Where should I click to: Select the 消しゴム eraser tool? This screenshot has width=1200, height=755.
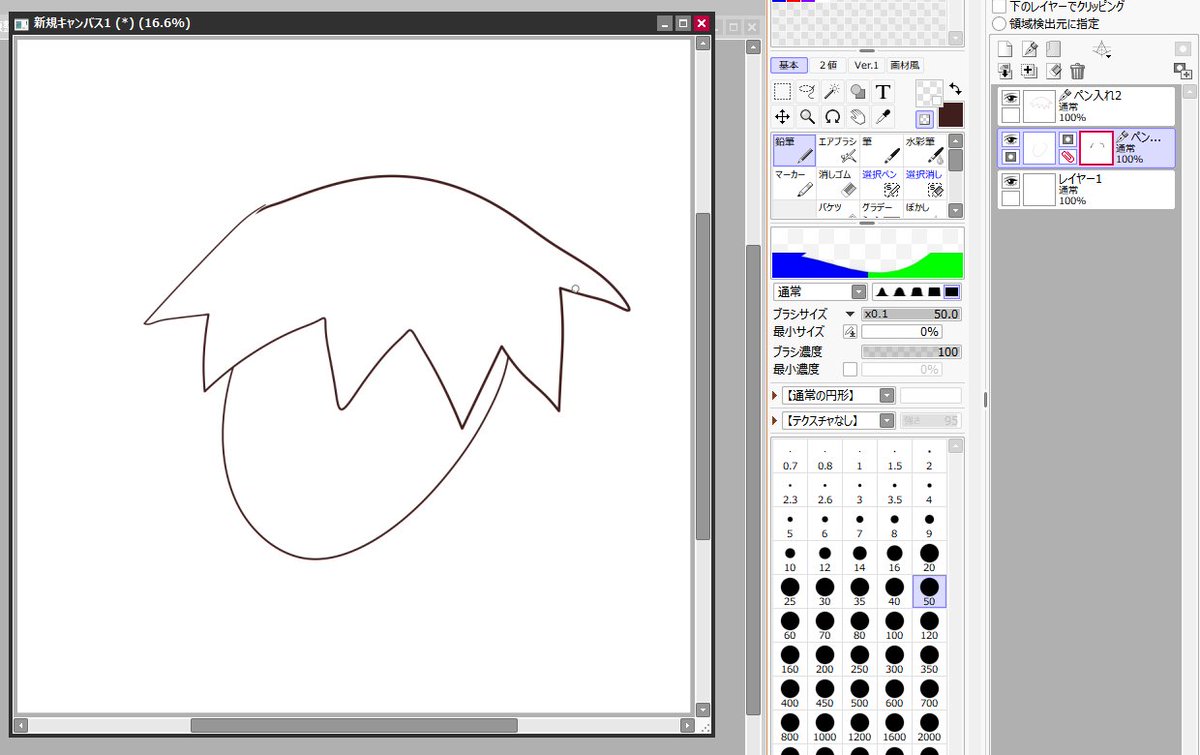838,183
